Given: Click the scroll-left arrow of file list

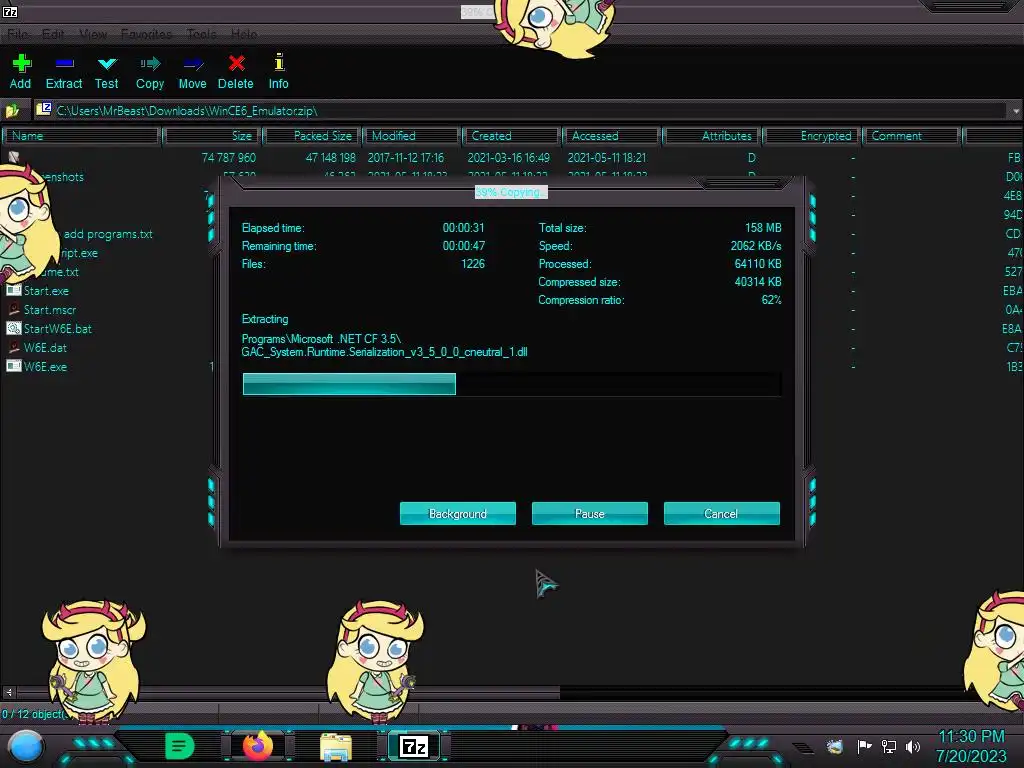Looking at the screenshot, I should [x=8, y=692].
